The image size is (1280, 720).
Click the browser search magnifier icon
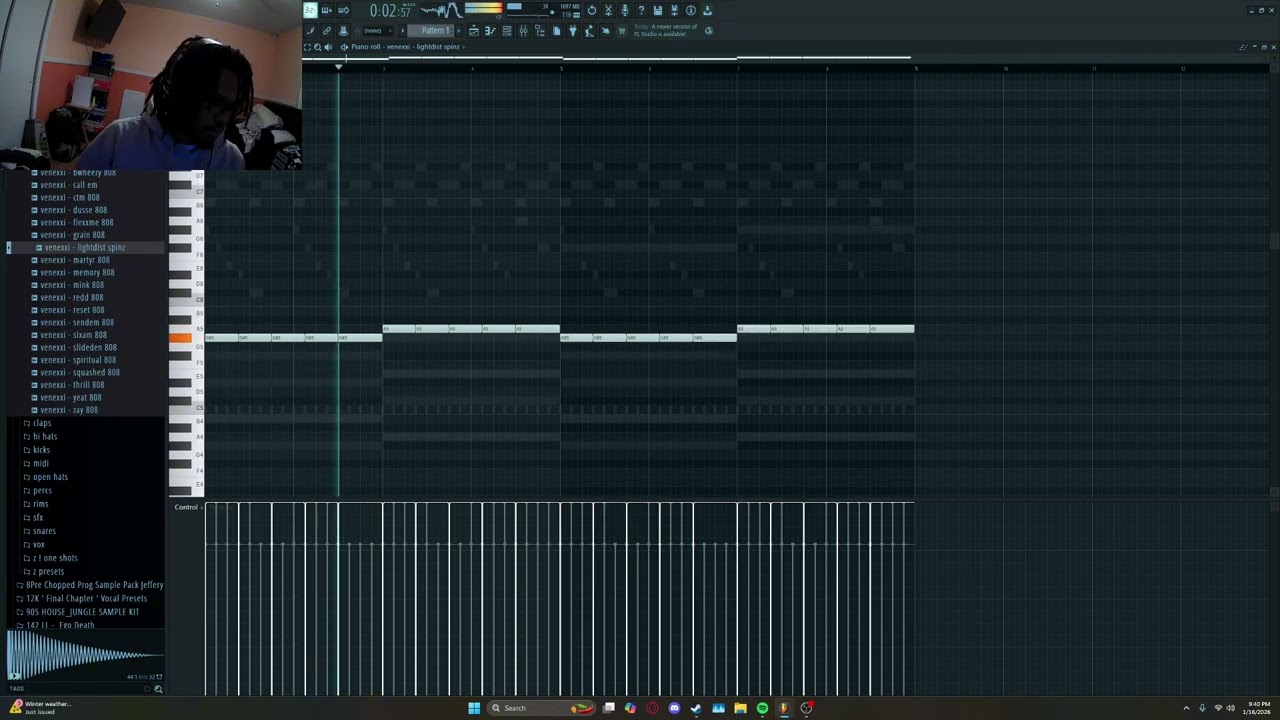[x=158, y=689]
